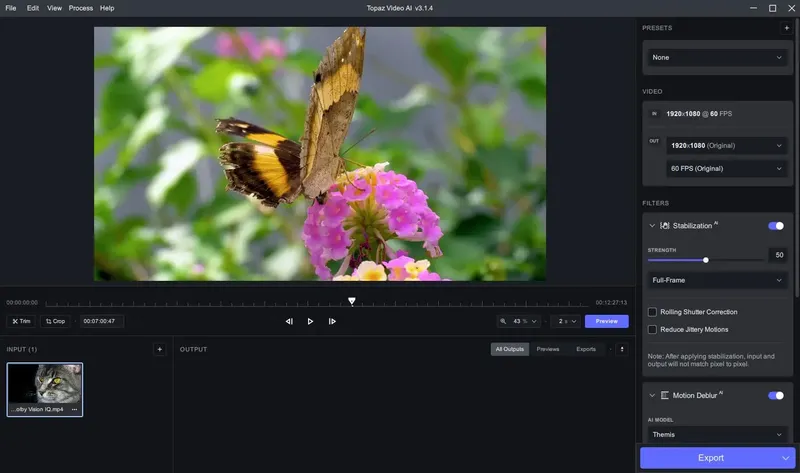Click the timeline playhead marker

(x=352, y=302)
